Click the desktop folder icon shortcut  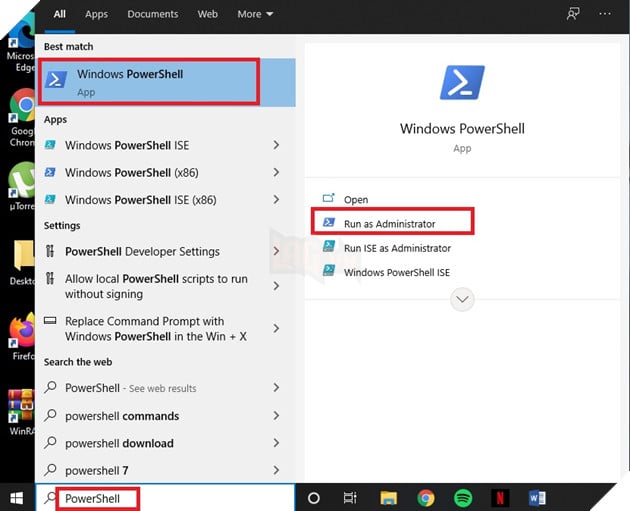23,261
